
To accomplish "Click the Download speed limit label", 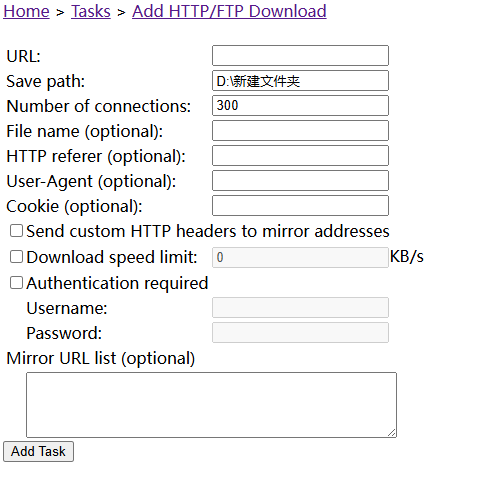I will [x=112, y=257].
